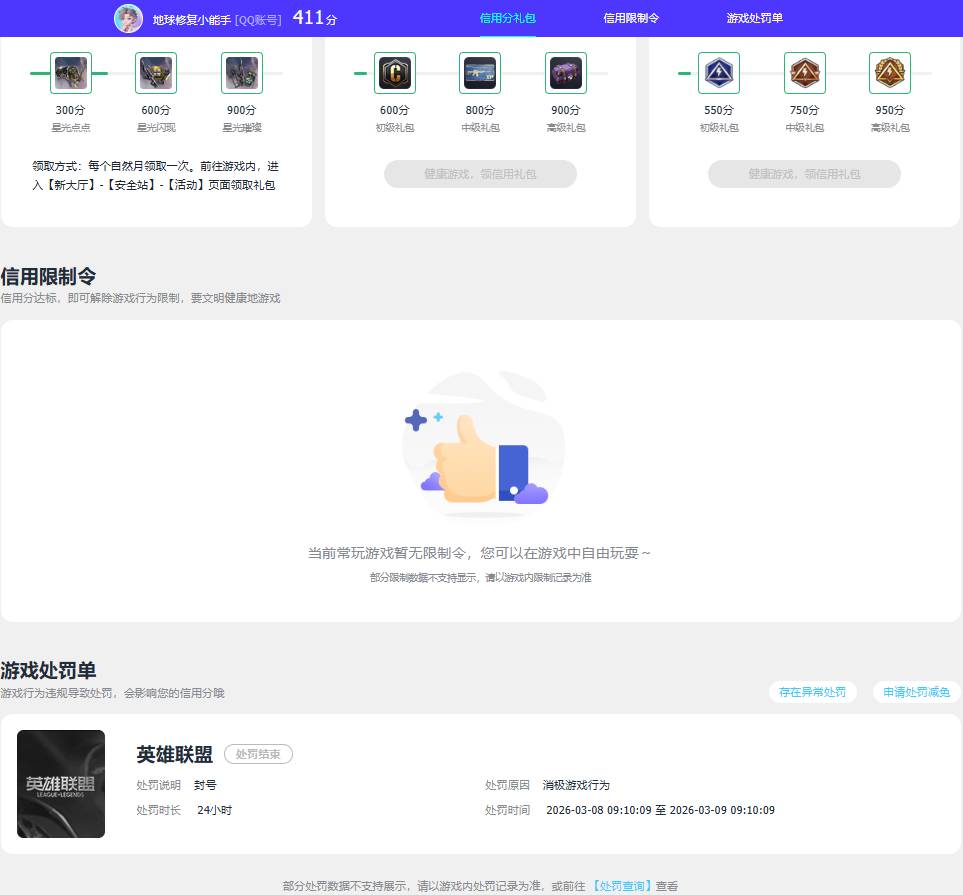Select the 900分 星光璀璨 reward icon
This screenshot has width=963, height=895.
click(242, 73)
